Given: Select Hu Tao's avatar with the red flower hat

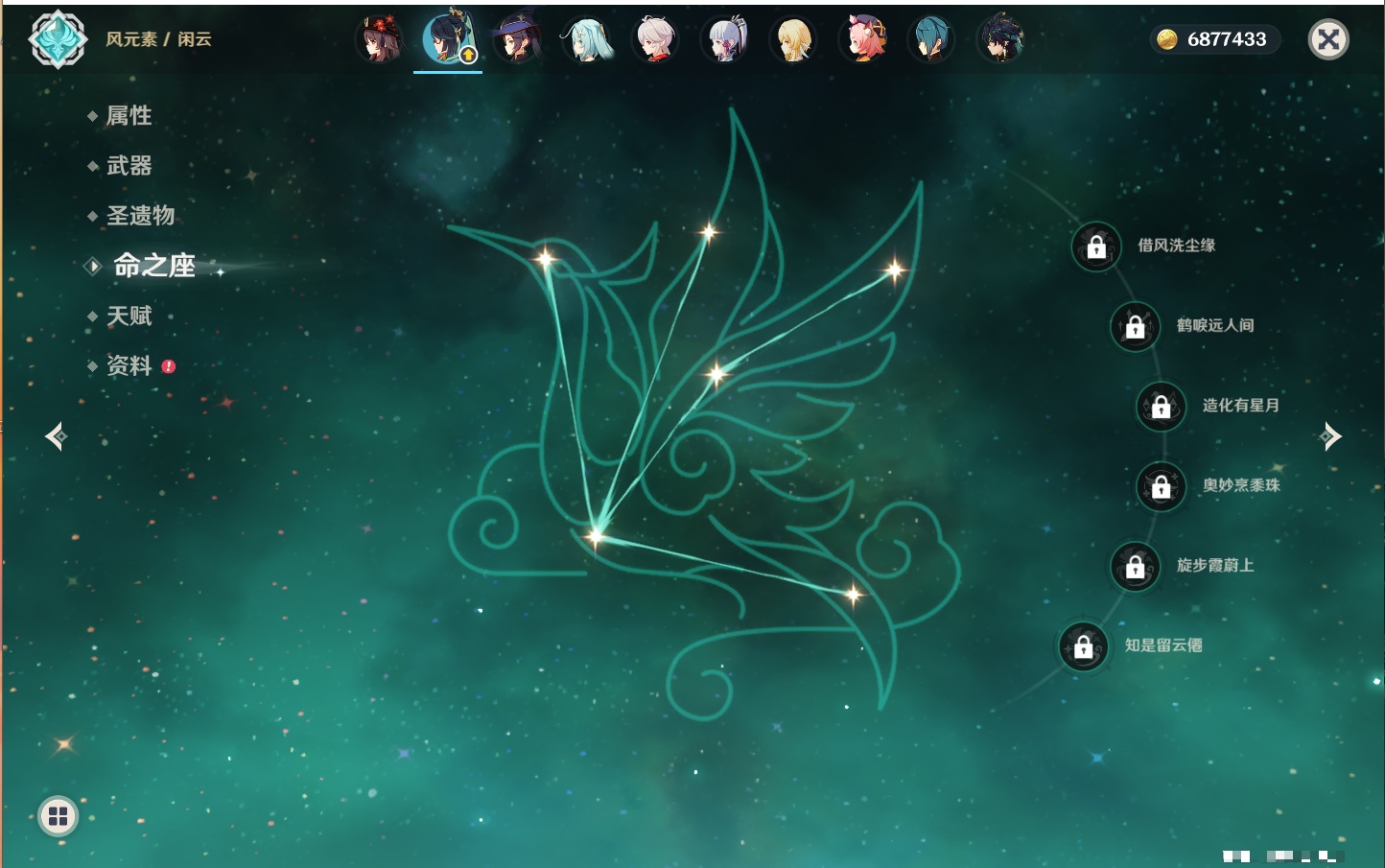Looking at the screenshot, I should tap(380, 40).
